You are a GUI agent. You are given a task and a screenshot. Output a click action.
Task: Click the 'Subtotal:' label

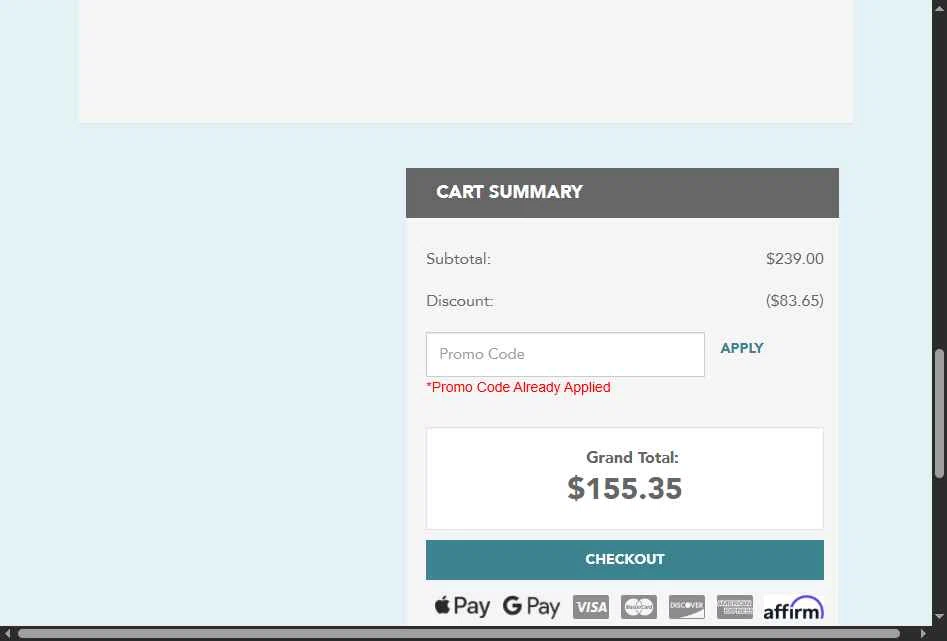pos(458,259)
